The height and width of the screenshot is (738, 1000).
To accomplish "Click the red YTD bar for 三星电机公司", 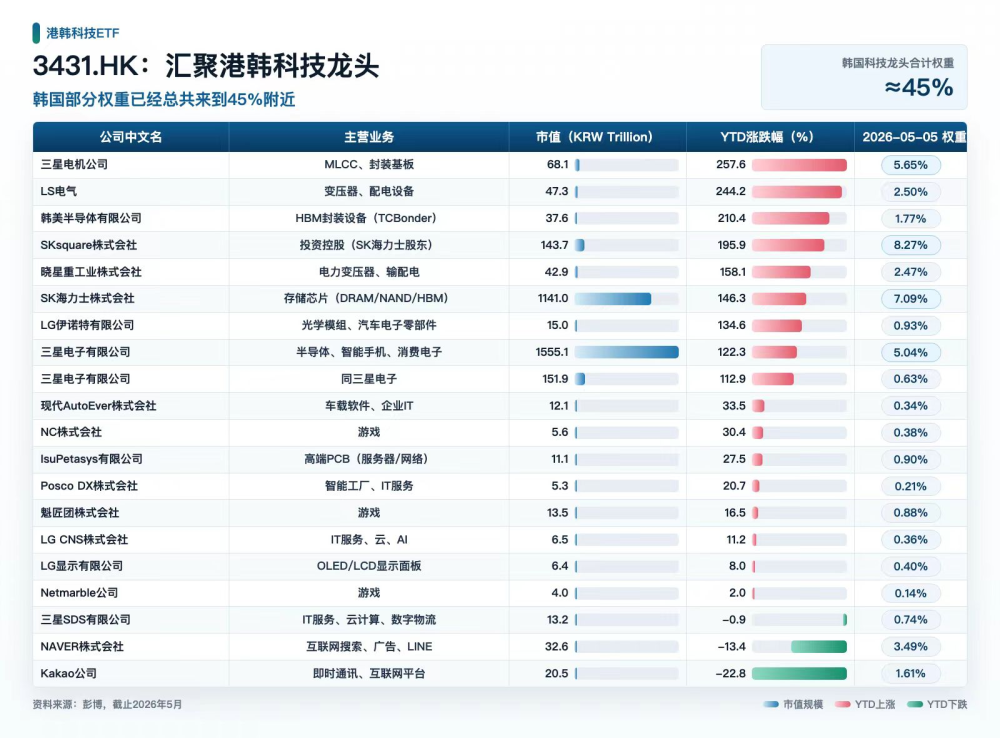I will click(799, 165).
